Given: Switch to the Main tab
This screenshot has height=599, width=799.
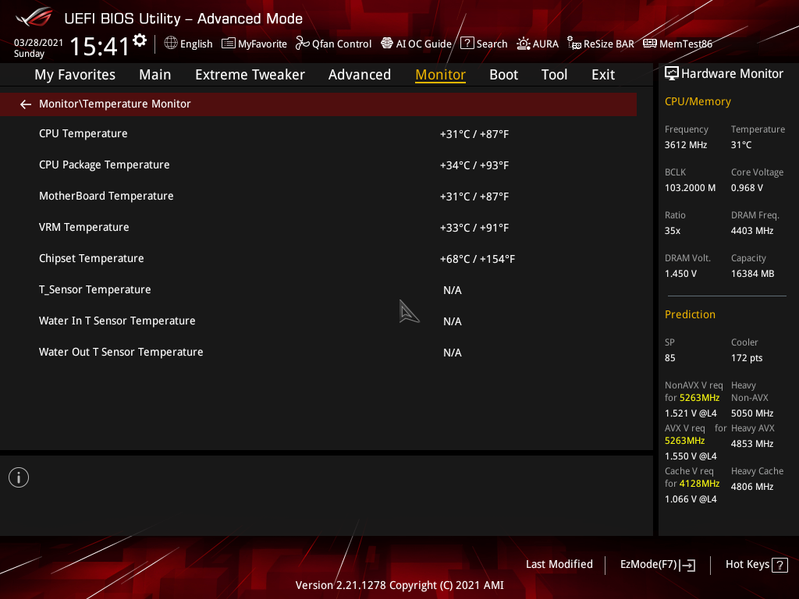Looking at the screenshot, I should pyautogui.click(x=155, y=75).
